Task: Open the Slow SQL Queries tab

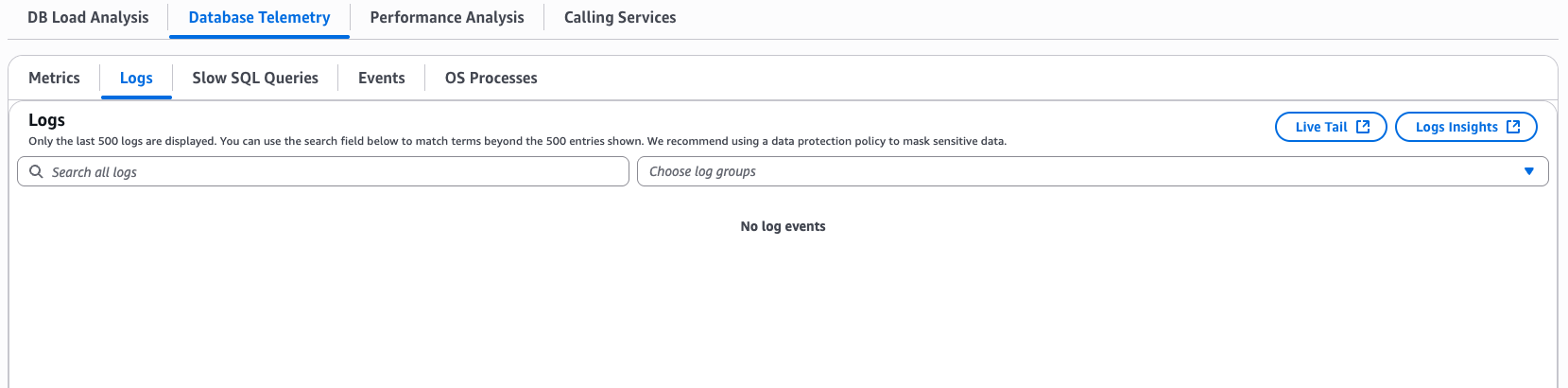Action: [x=255, y=79]
